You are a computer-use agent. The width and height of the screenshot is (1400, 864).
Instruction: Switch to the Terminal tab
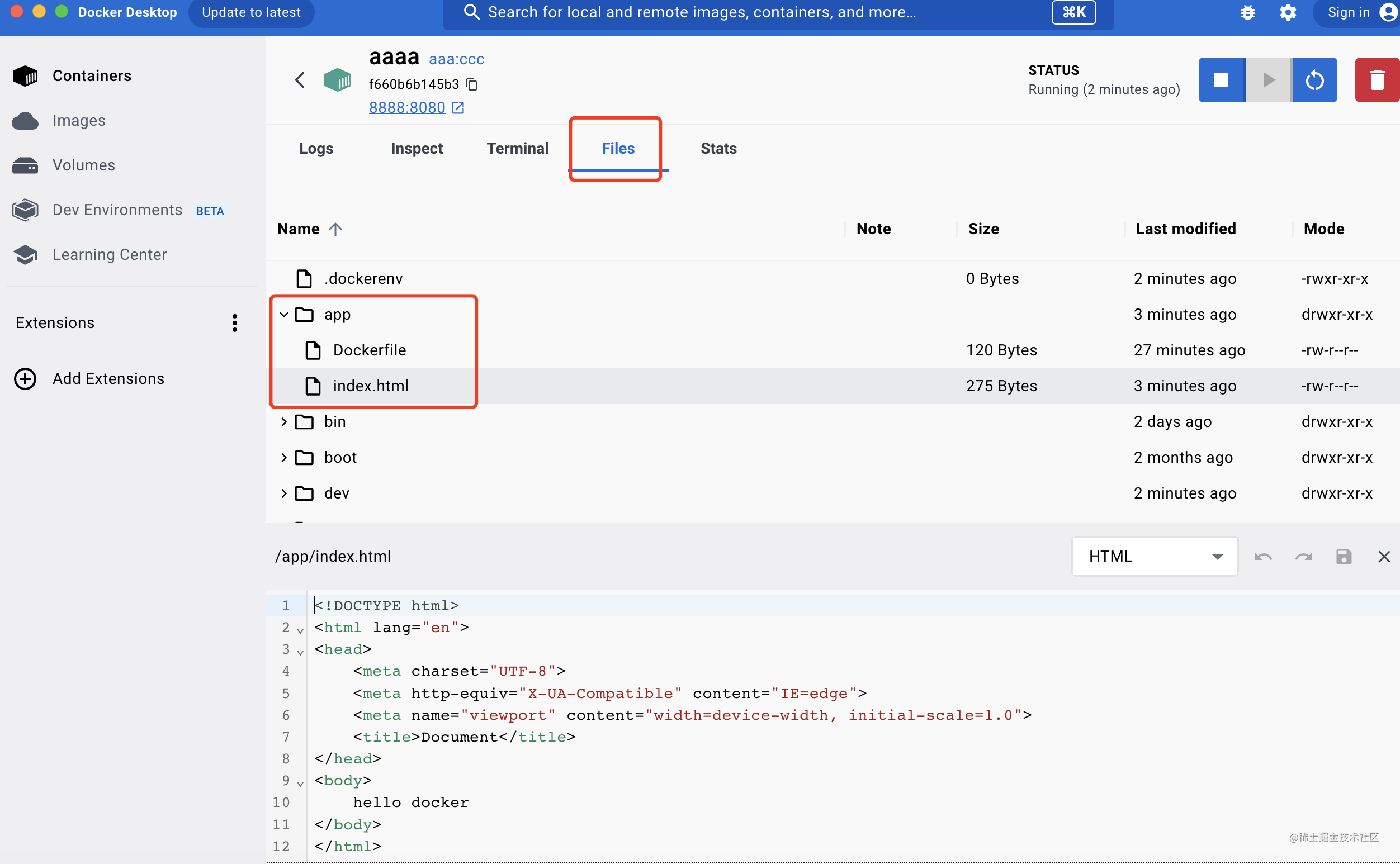(x=517, y=149)
